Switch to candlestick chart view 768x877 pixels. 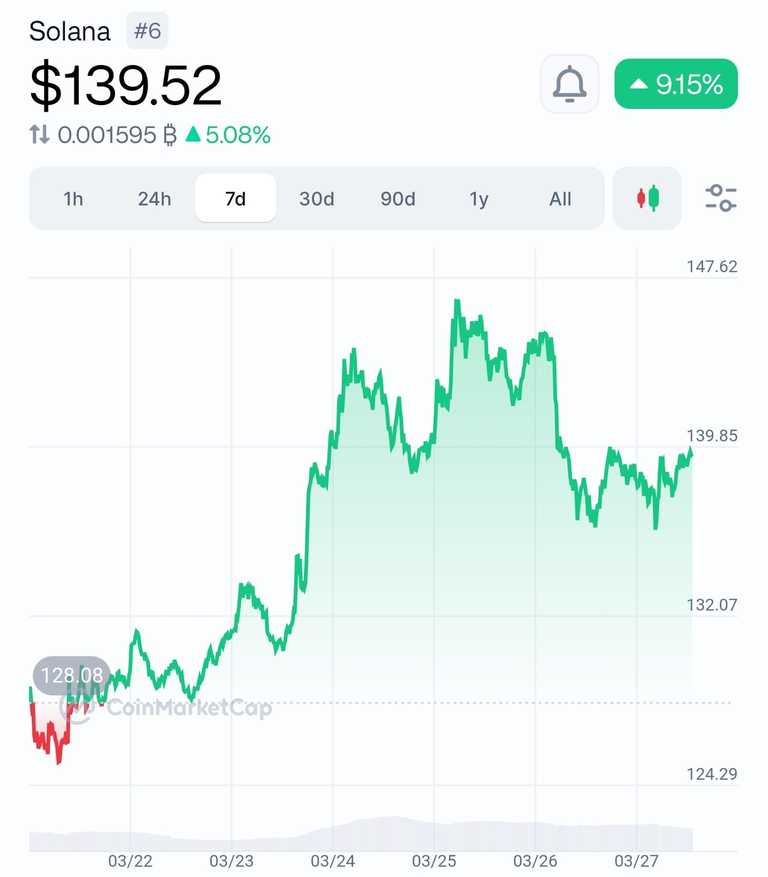click(x=647, y=198)
